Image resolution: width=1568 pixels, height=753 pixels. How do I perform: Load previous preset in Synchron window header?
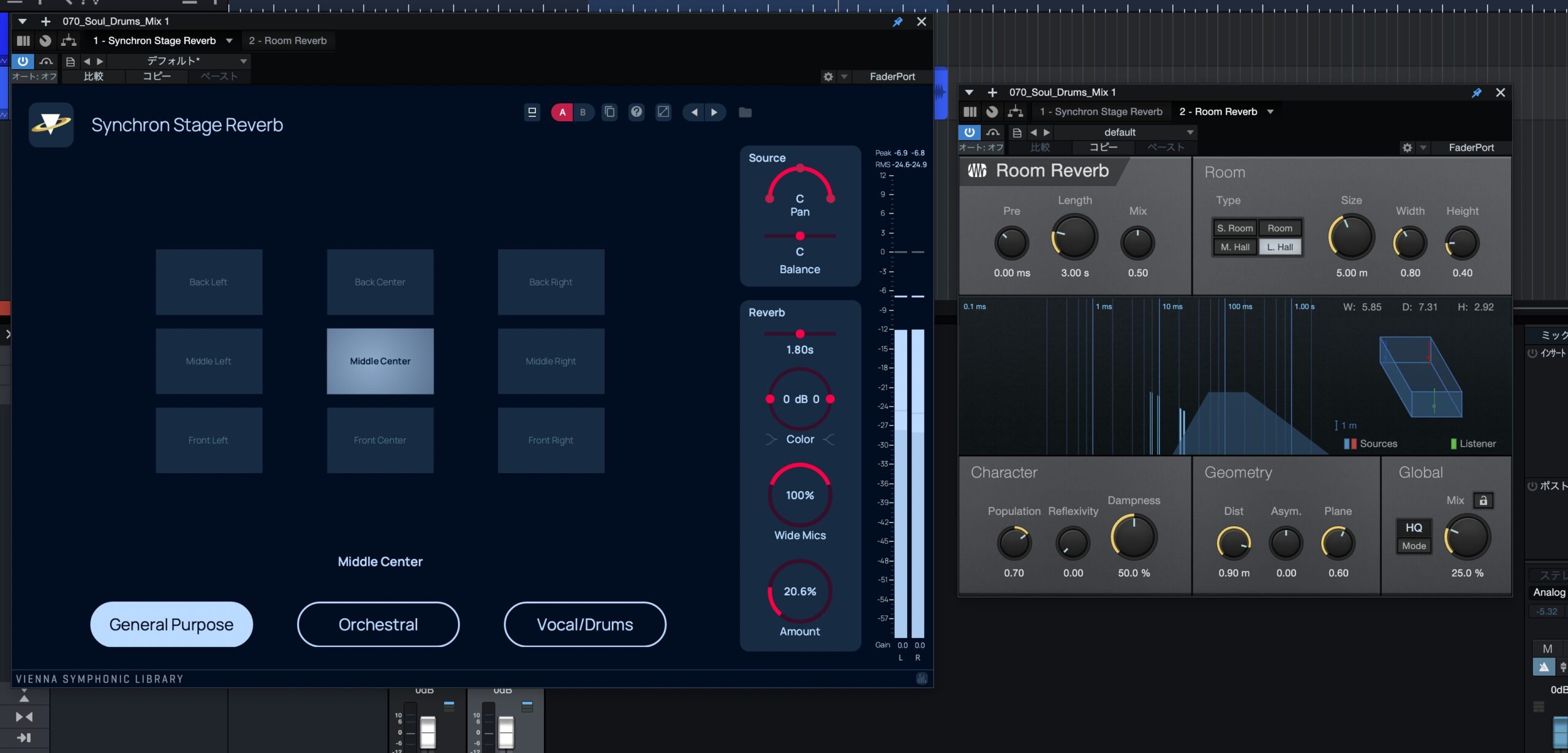87,61
